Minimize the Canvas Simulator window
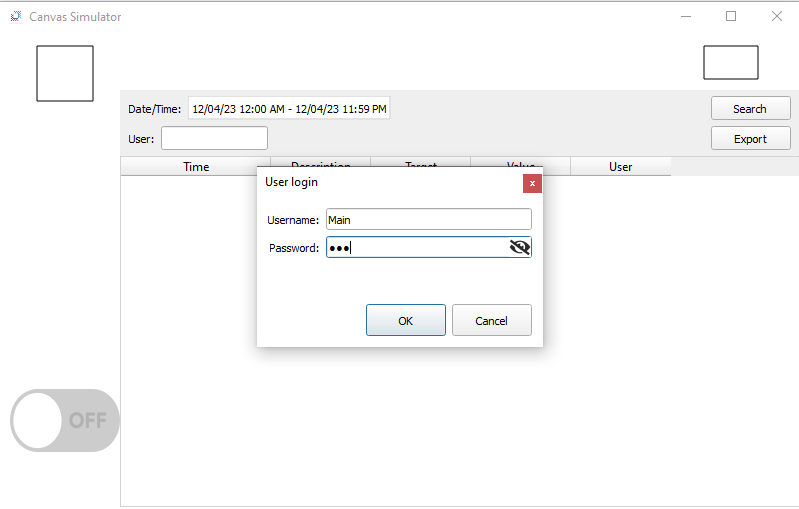This screenshot has height=509, width=799. click(686, 16)
